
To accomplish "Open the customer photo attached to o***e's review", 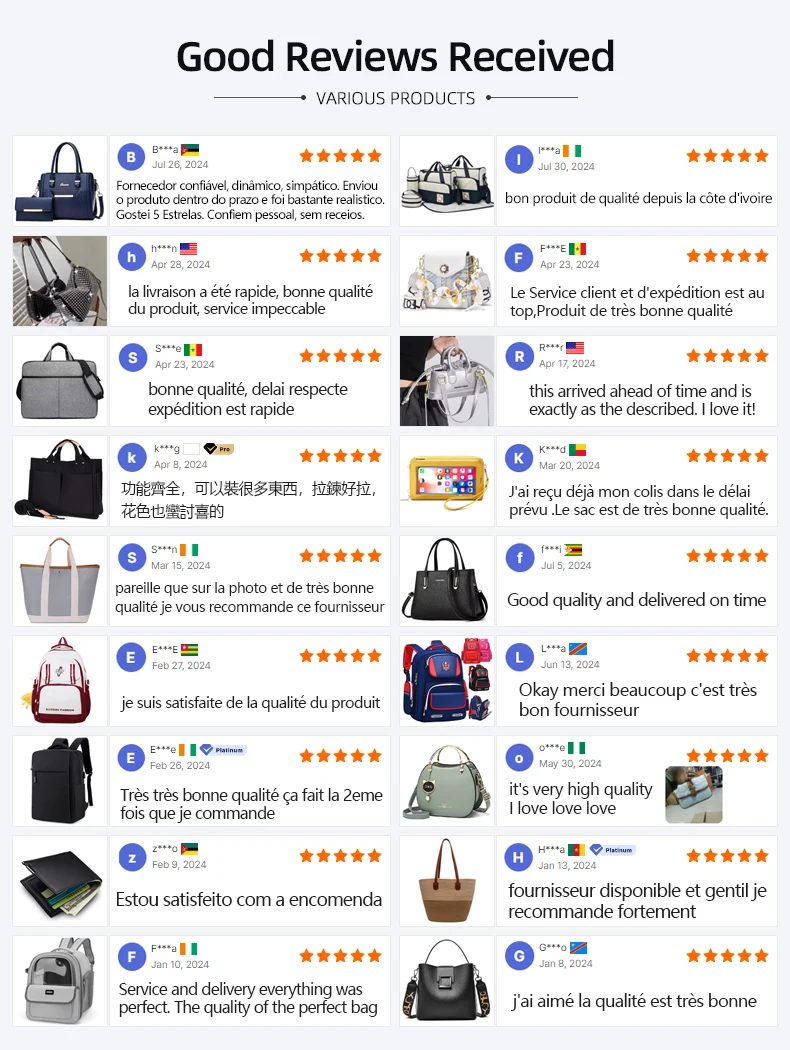I will click(x=694, y=795).
